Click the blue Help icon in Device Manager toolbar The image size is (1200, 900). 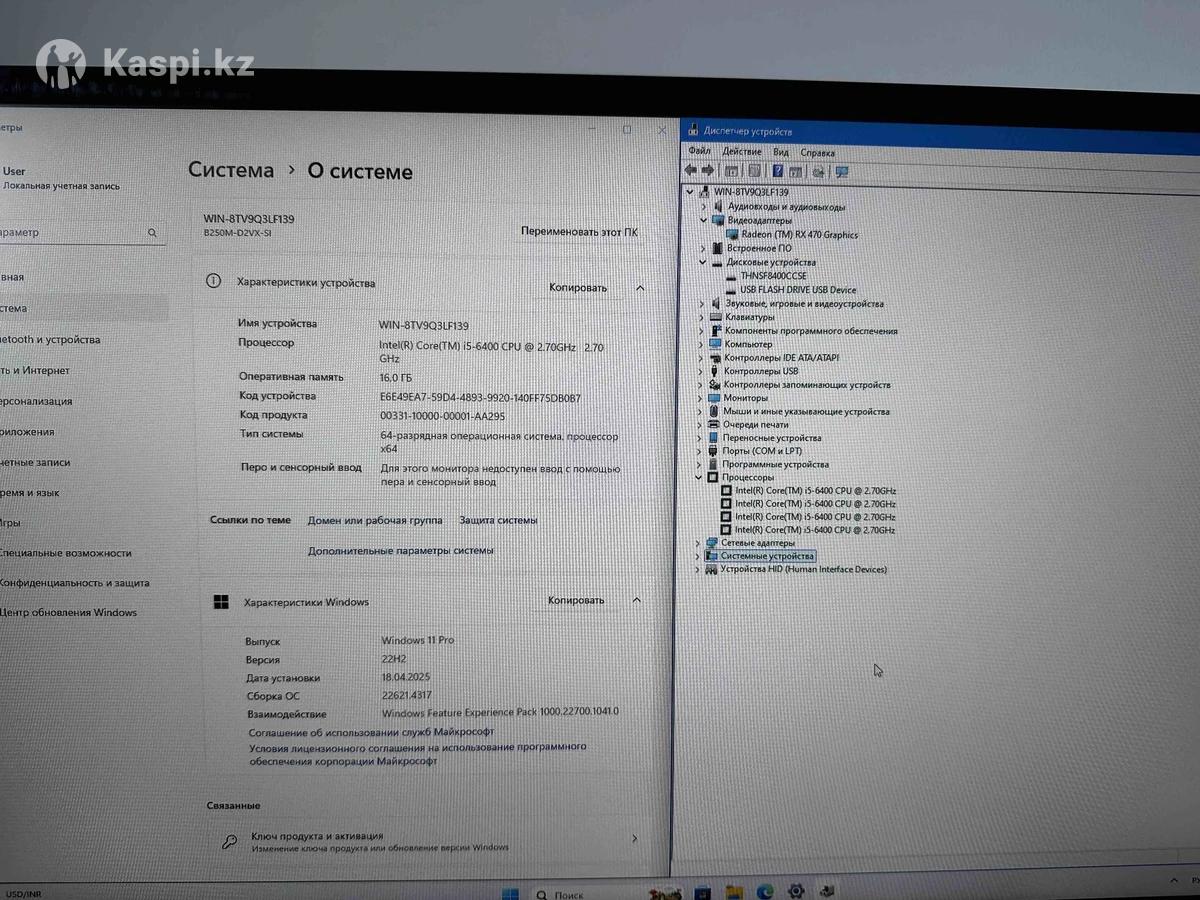(777, 171)
